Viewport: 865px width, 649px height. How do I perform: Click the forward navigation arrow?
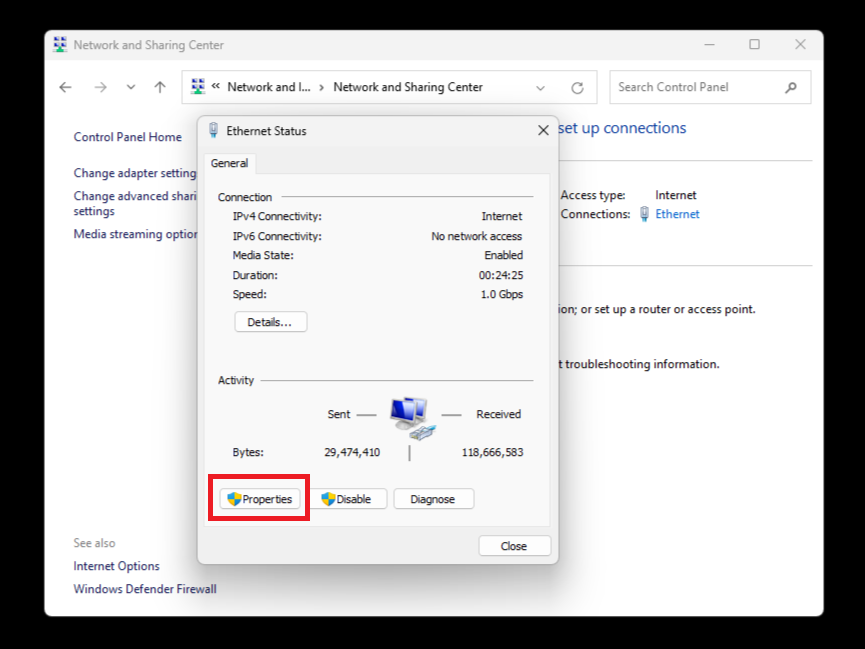click(x=100, y=87)
